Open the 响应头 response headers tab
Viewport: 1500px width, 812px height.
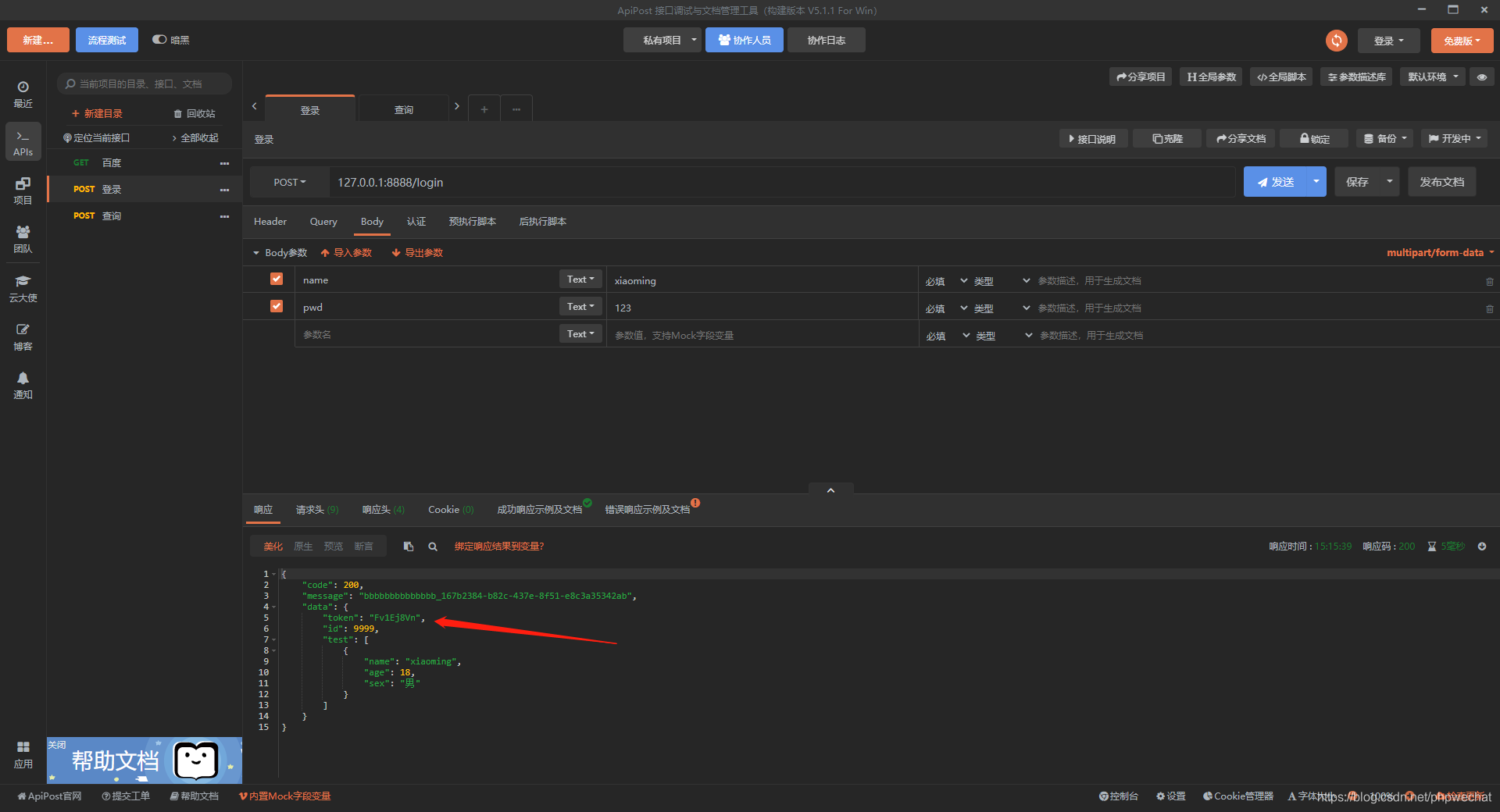383,510
